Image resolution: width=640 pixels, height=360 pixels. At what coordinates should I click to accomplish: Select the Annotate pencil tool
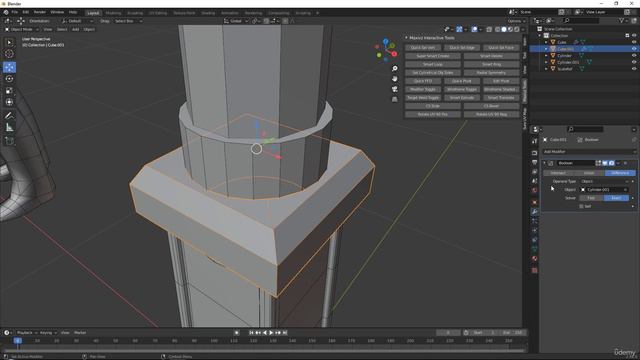pos(9,116)
